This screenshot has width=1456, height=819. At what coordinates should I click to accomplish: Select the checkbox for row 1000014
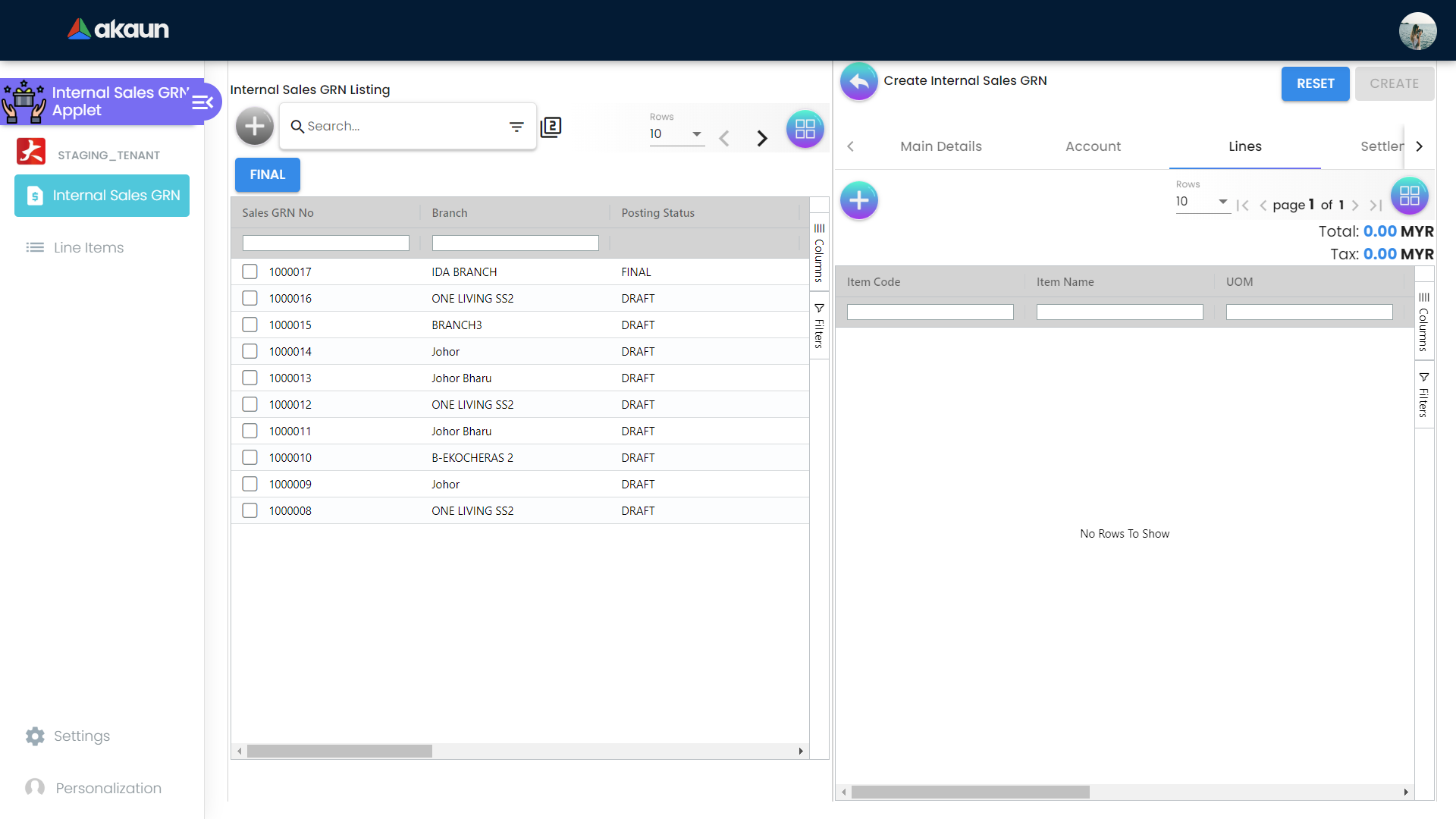(249, 351)
